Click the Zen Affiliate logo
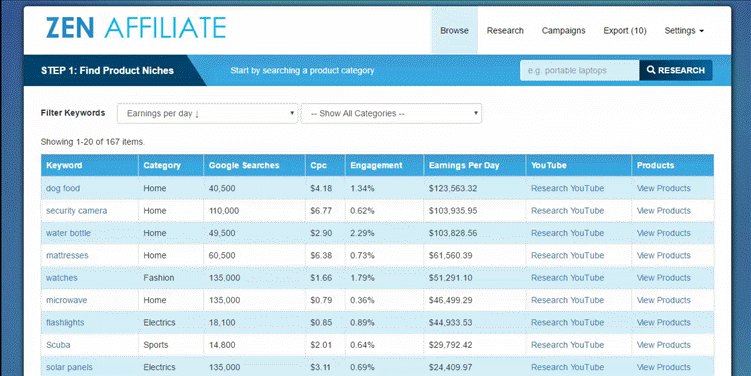751x376 pixels. 136,28
